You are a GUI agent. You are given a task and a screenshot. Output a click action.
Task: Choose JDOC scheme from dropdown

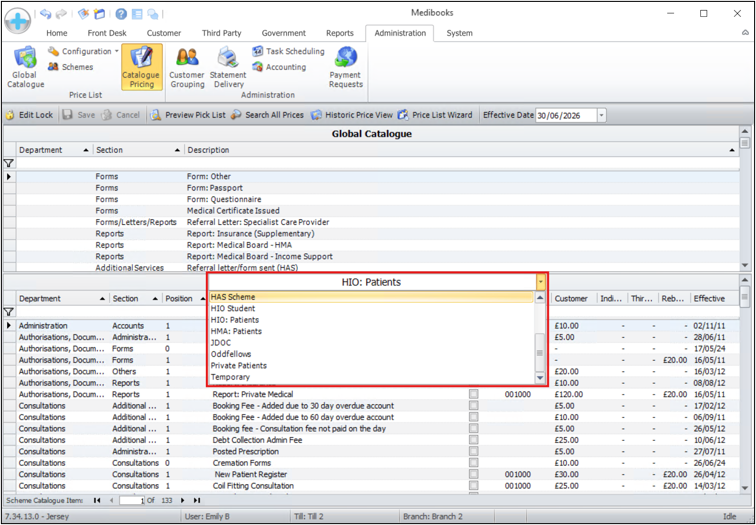[371, 343]
